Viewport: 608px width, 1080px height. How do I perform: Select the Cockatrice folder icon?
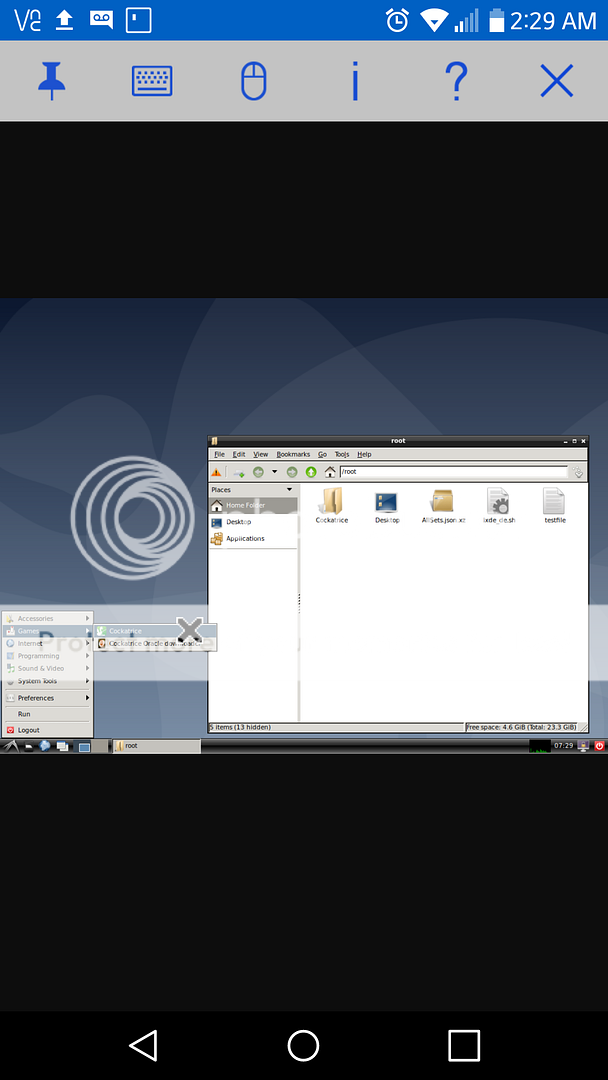[x=332, y=506]
